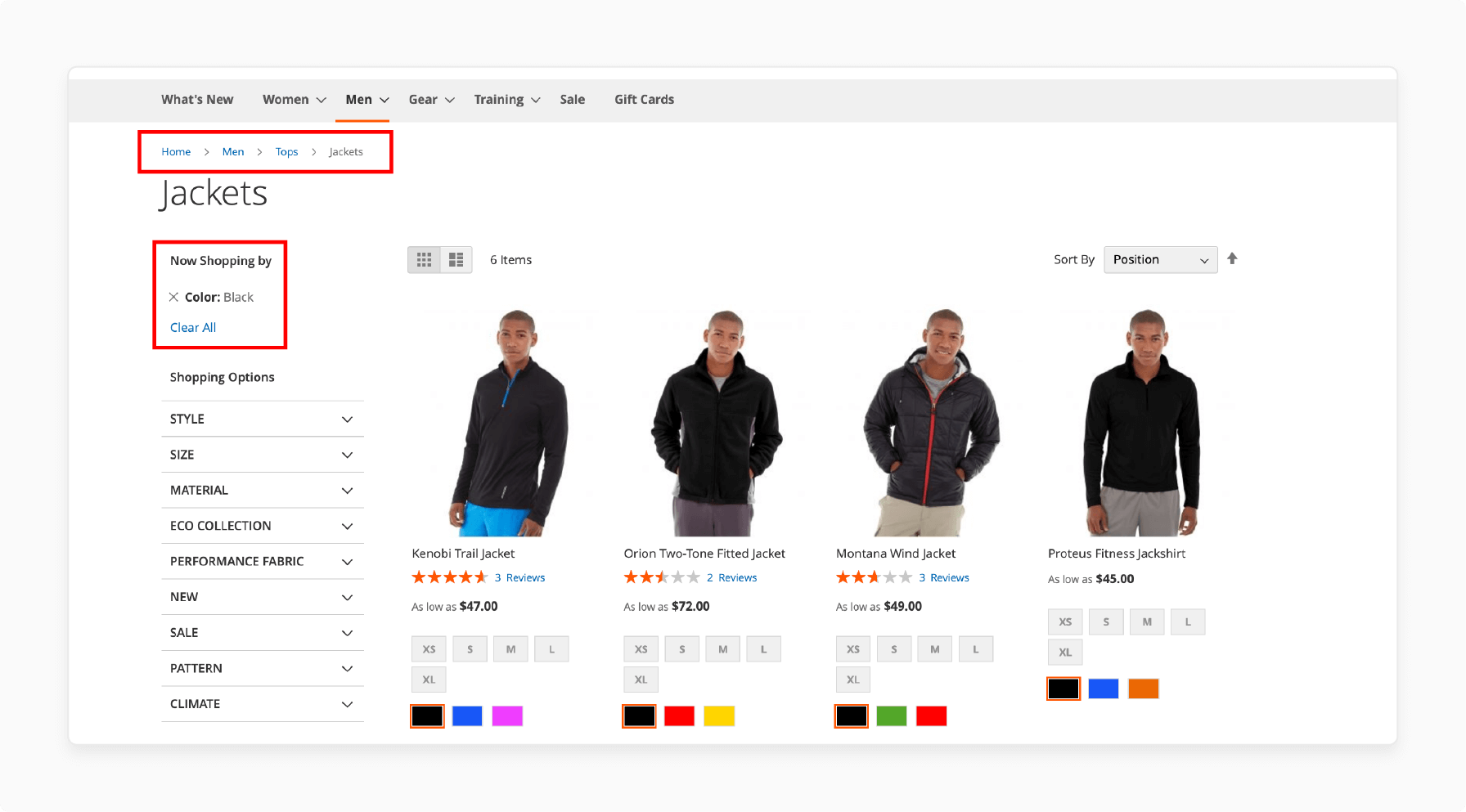Screen dimensions: 1466x812
Task: Expand the SIZE filter
Action: 263,455
